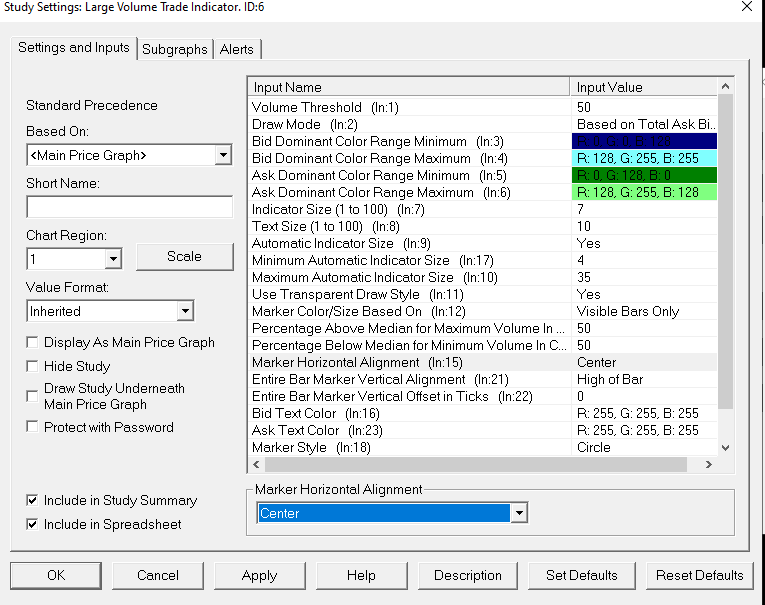765x605 pixels.
Task: Enable Display As Main Price Graph checkbox
Action: (32, 343)
